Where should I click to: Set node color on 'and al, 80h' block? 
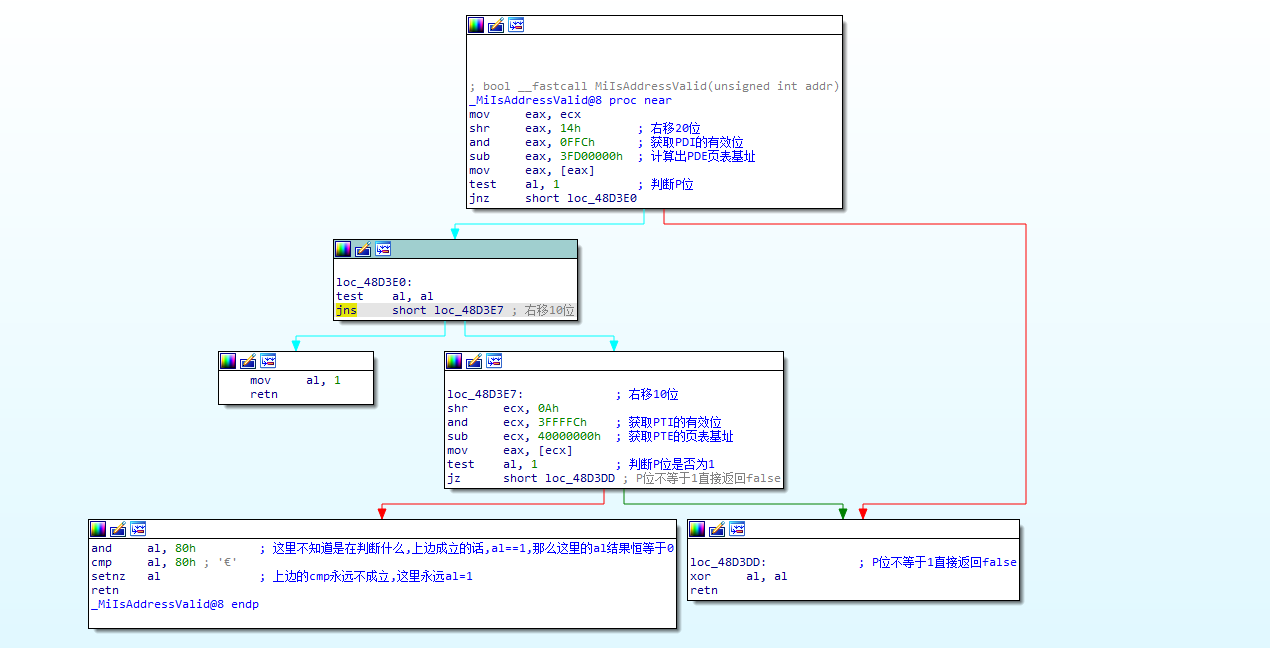pyautogui.click(x=98, y=529)
